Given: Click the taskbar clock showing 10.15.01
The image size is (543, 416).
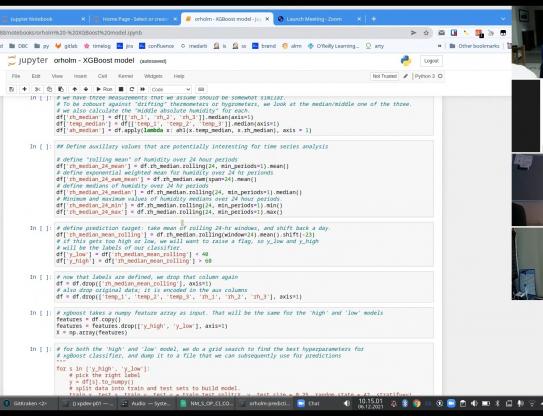Looking at the screenshot, I should point(370,404).
